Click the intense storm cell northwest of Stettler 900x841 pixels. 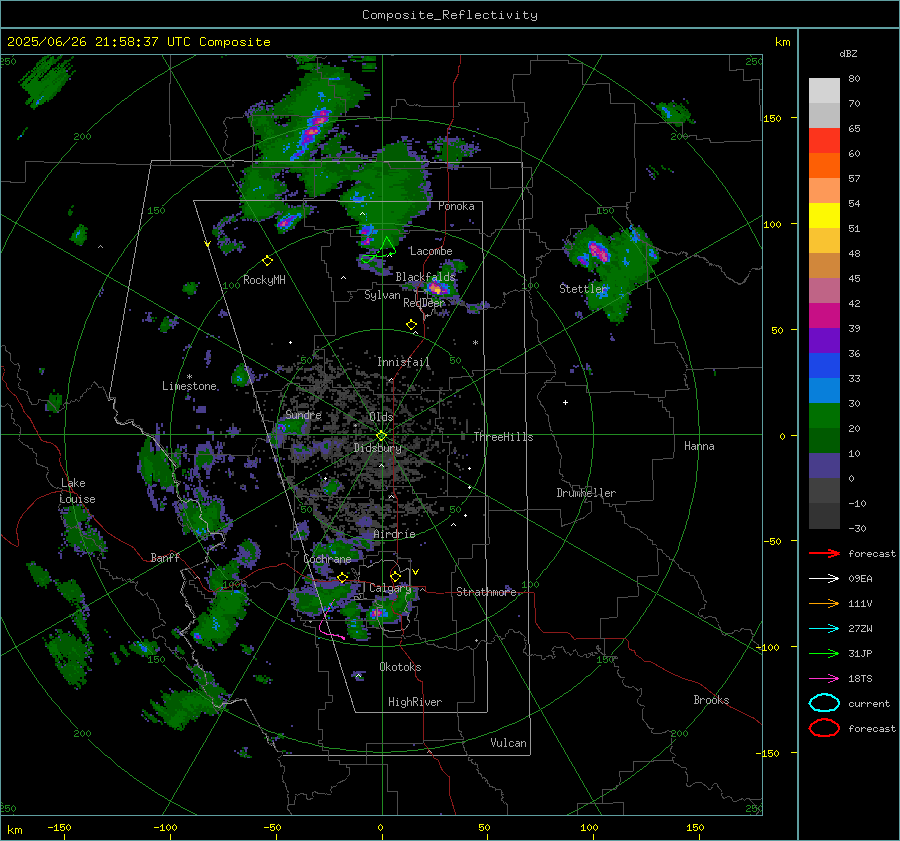point(598,251)
